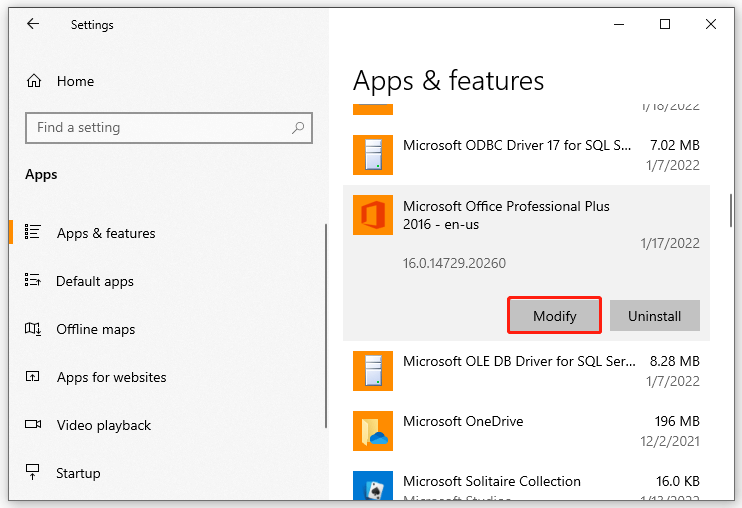Open Offline maps settings
742x508 pixels.
click(96, 329)
